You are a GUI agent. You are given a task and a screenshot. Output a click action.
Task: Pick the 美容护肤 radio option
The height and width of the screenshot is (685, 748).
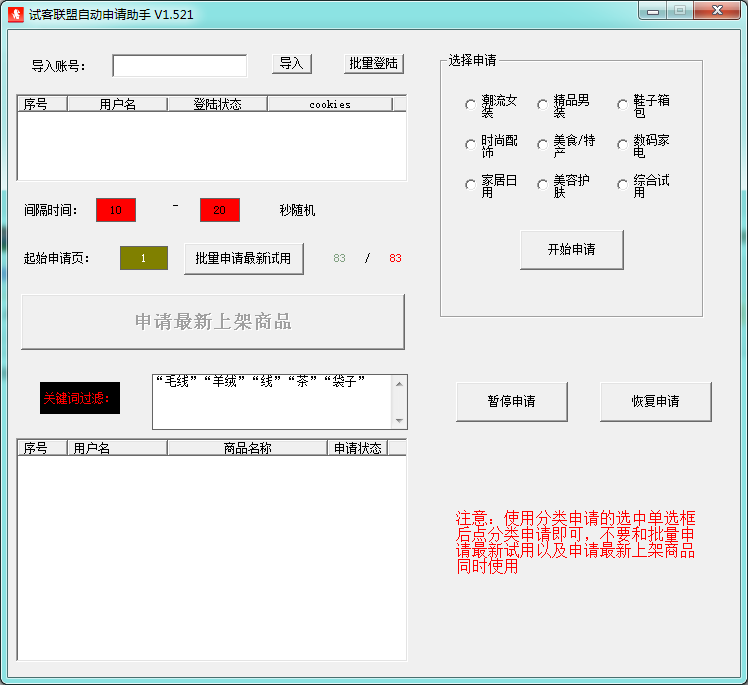click(x=542, y=185)
